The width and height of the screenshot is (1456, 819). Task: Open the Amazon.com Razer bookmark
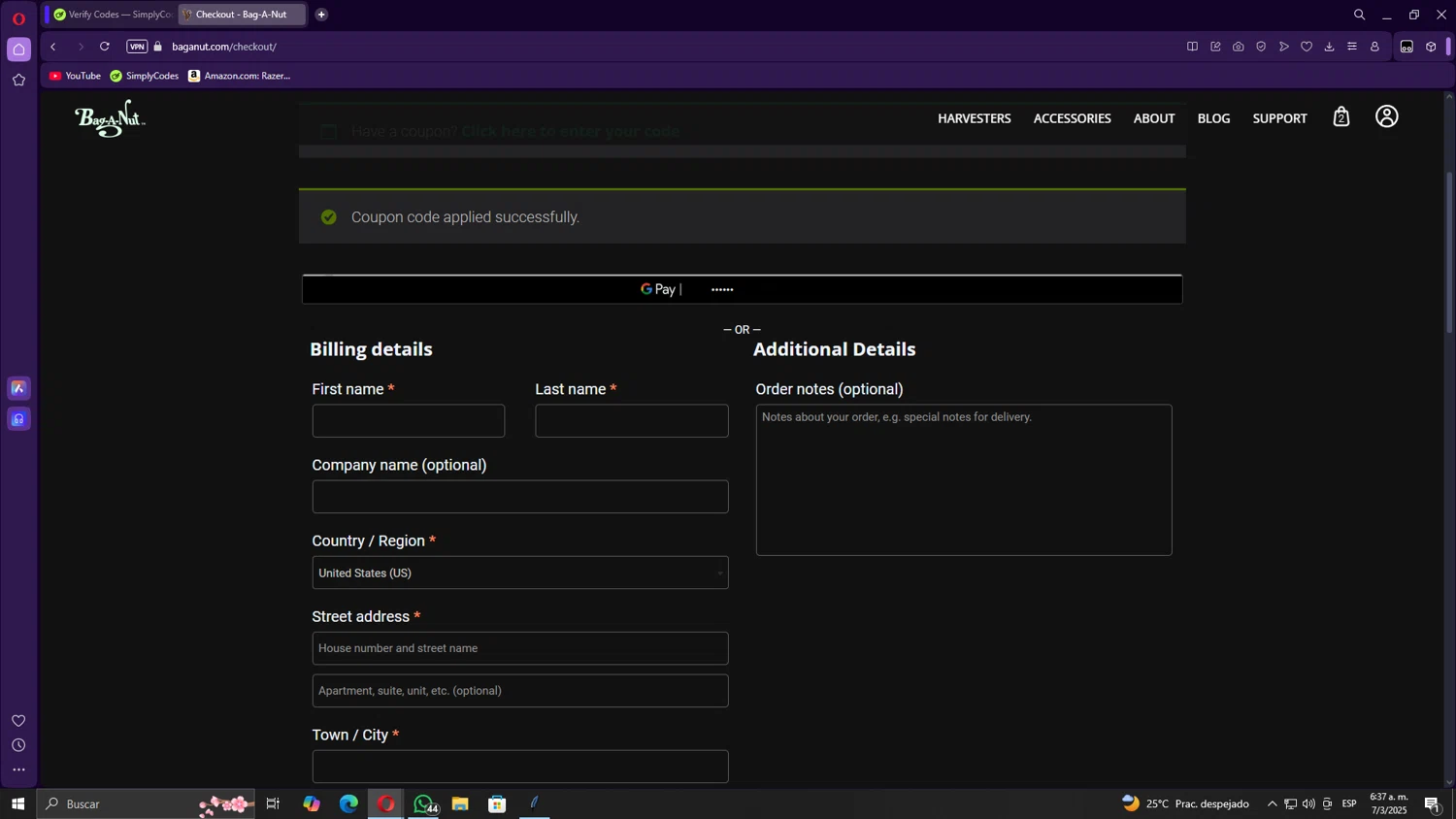coord(239,76)
